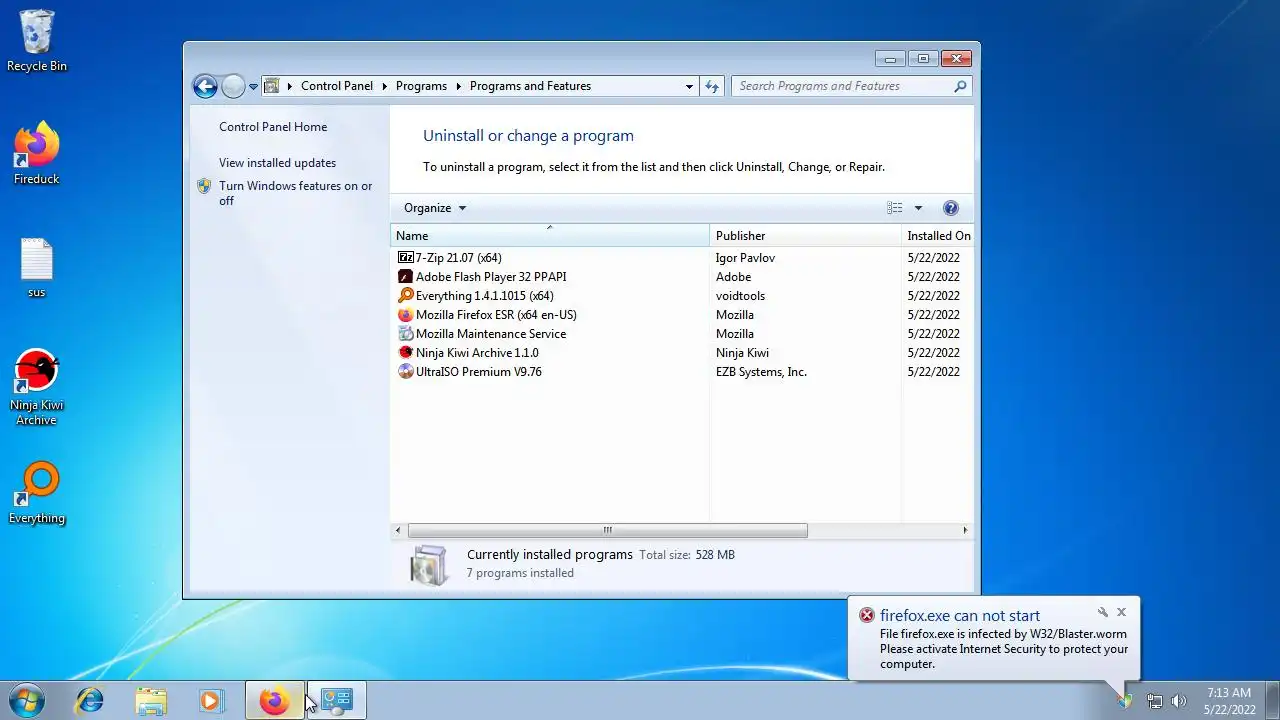Select the EZB Systems, Inc. cell
Viewport: 1280px width, 720px height.
(761, 372)
